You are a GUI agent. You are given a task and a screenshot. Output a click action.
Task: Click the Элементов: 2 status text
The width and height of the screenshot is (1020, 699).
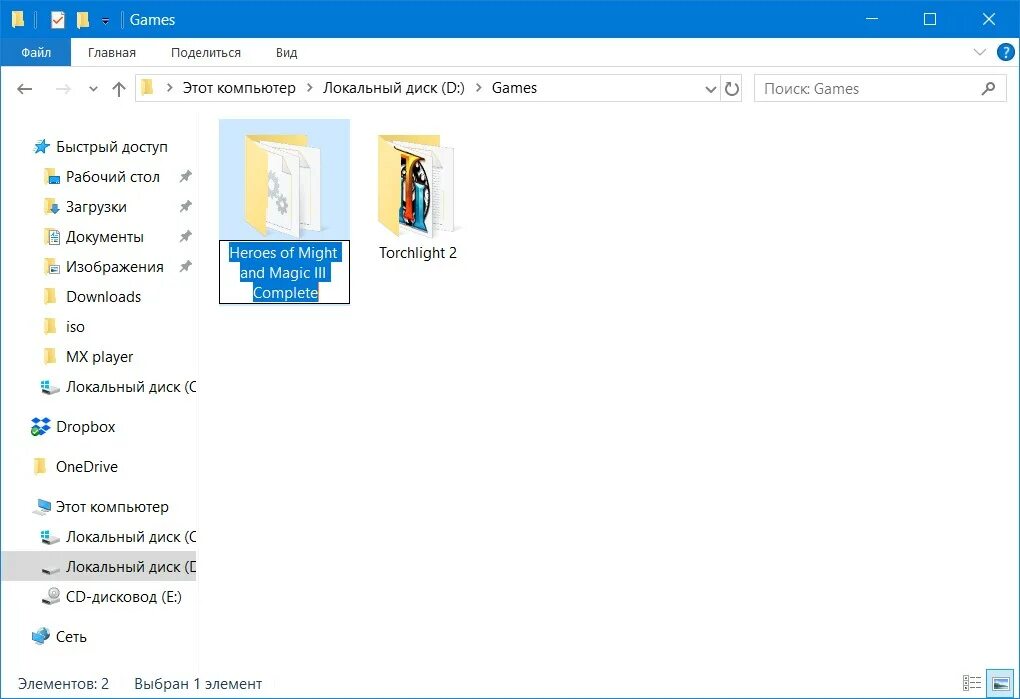pos(63,684)
